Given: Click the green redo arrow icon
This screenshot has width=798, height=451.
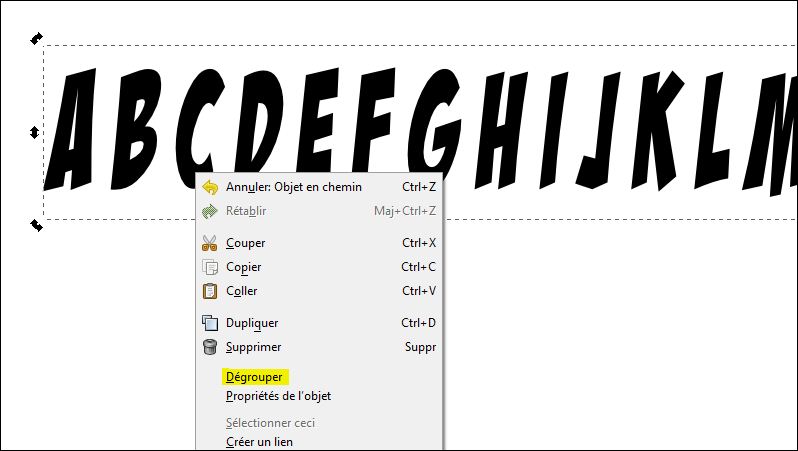Looking at the screenshot, I should 210,211.
